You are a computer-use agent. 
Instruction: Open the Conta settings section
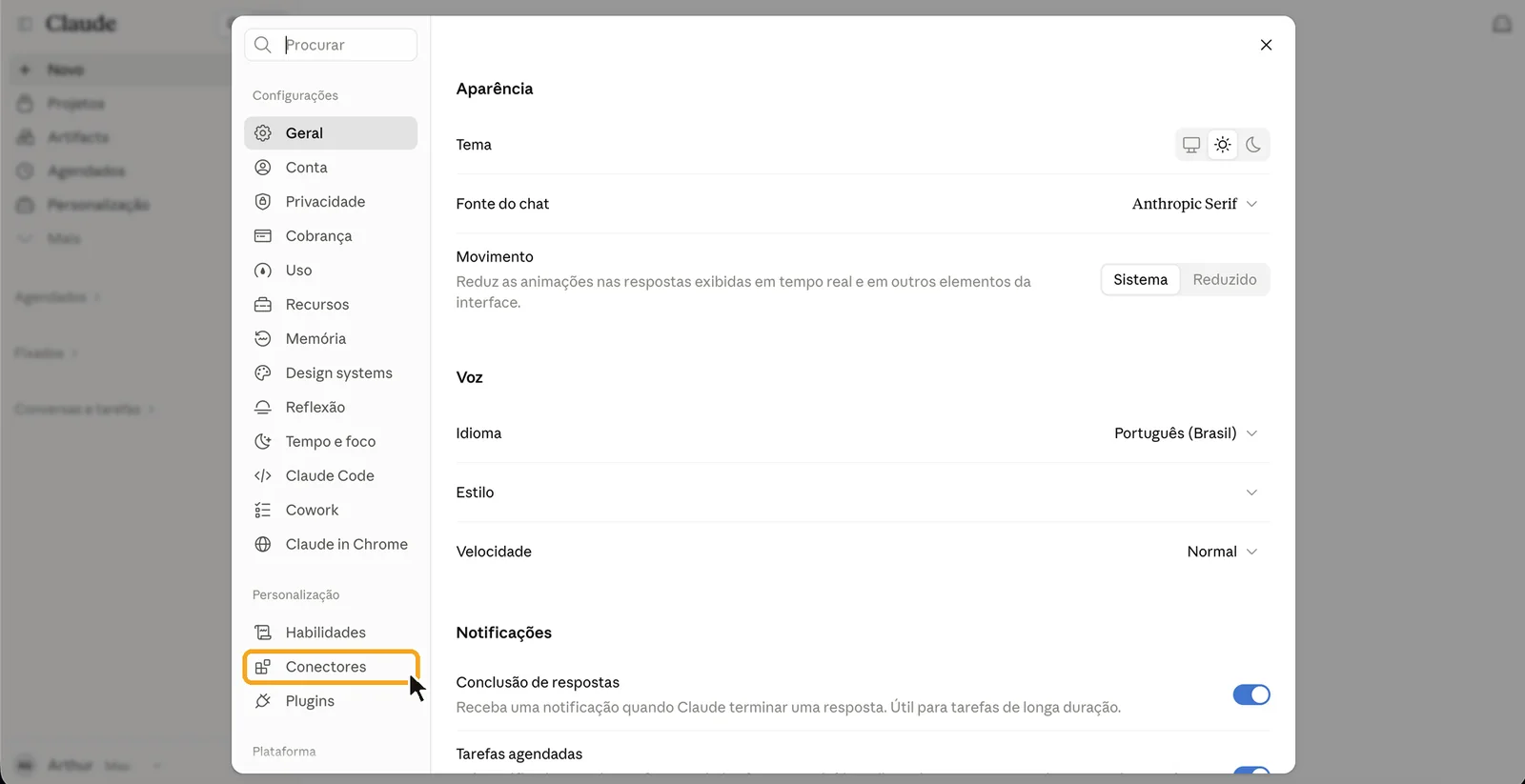coord(331,168)
